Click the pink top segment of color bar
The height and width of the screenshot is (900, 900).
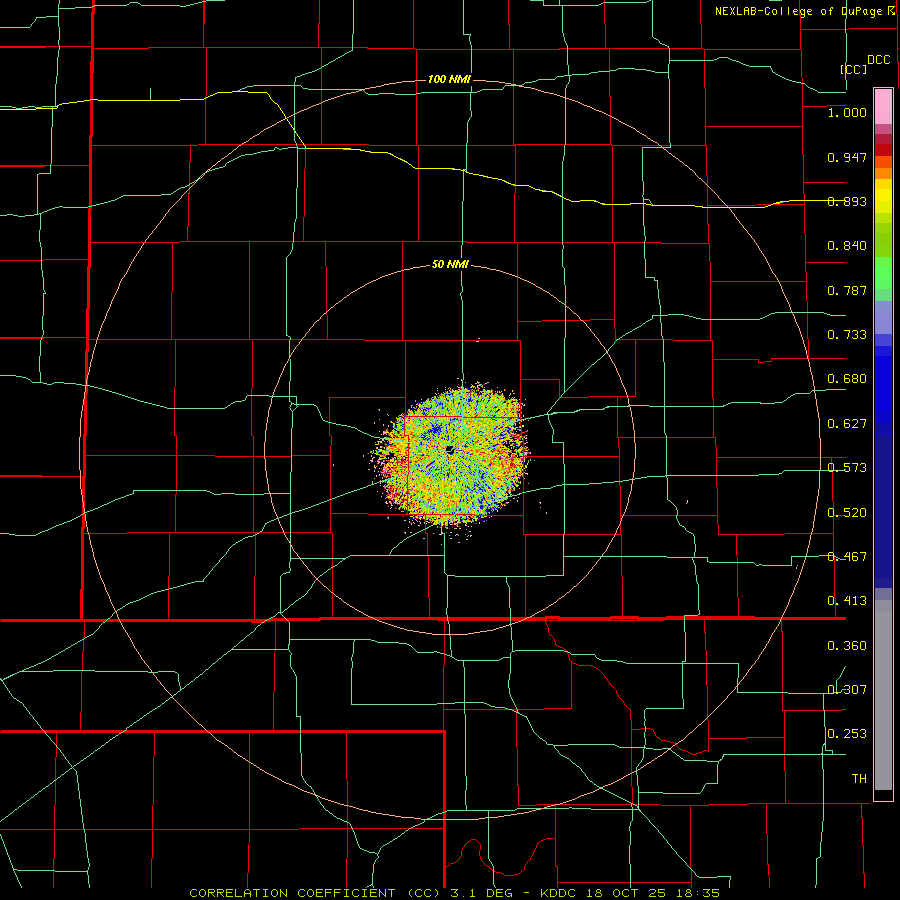883,107
